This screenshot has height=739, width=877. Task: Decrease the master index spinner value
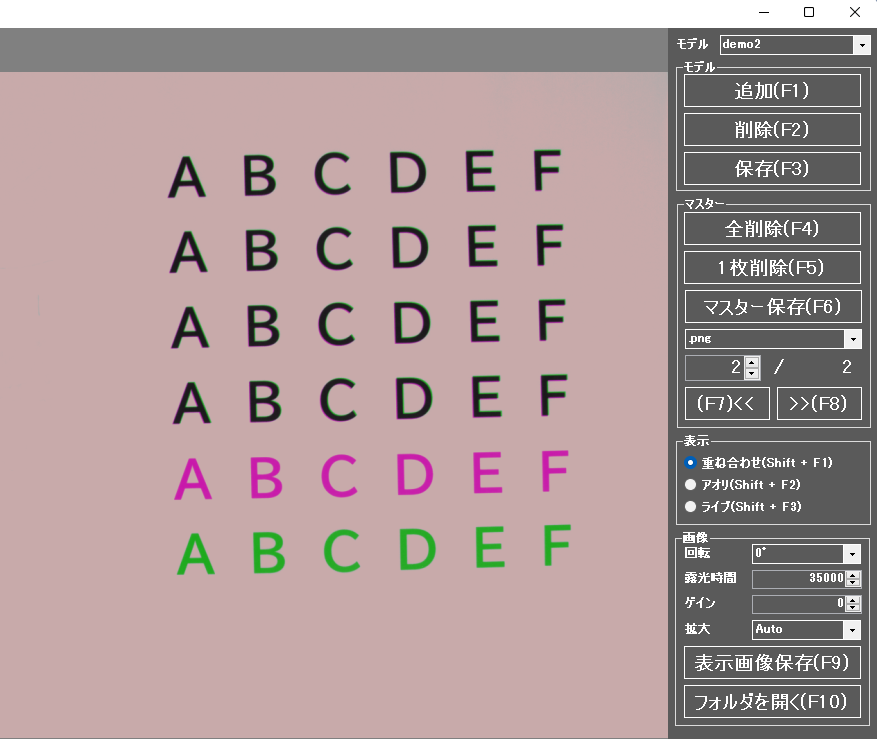click(x=752, y=373)
